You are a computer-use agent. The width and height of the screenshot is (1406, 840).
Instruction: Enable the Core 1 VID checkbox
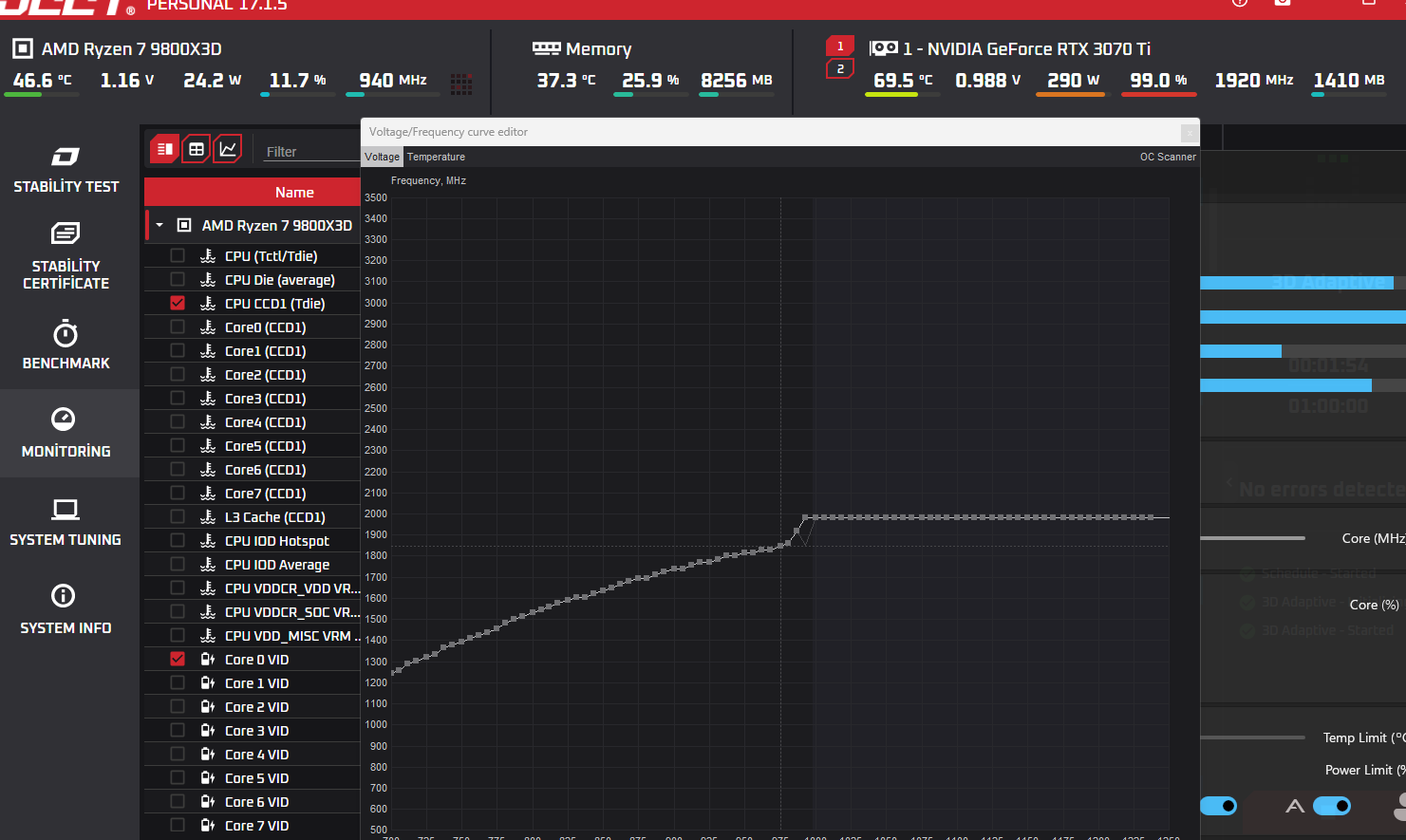[178, 682]
